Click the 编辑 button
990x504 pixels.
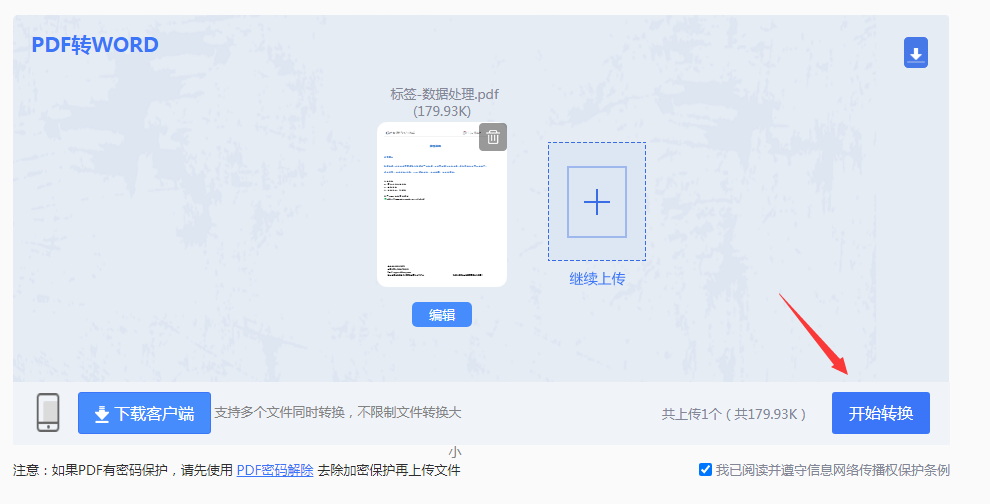pos(442,315)
